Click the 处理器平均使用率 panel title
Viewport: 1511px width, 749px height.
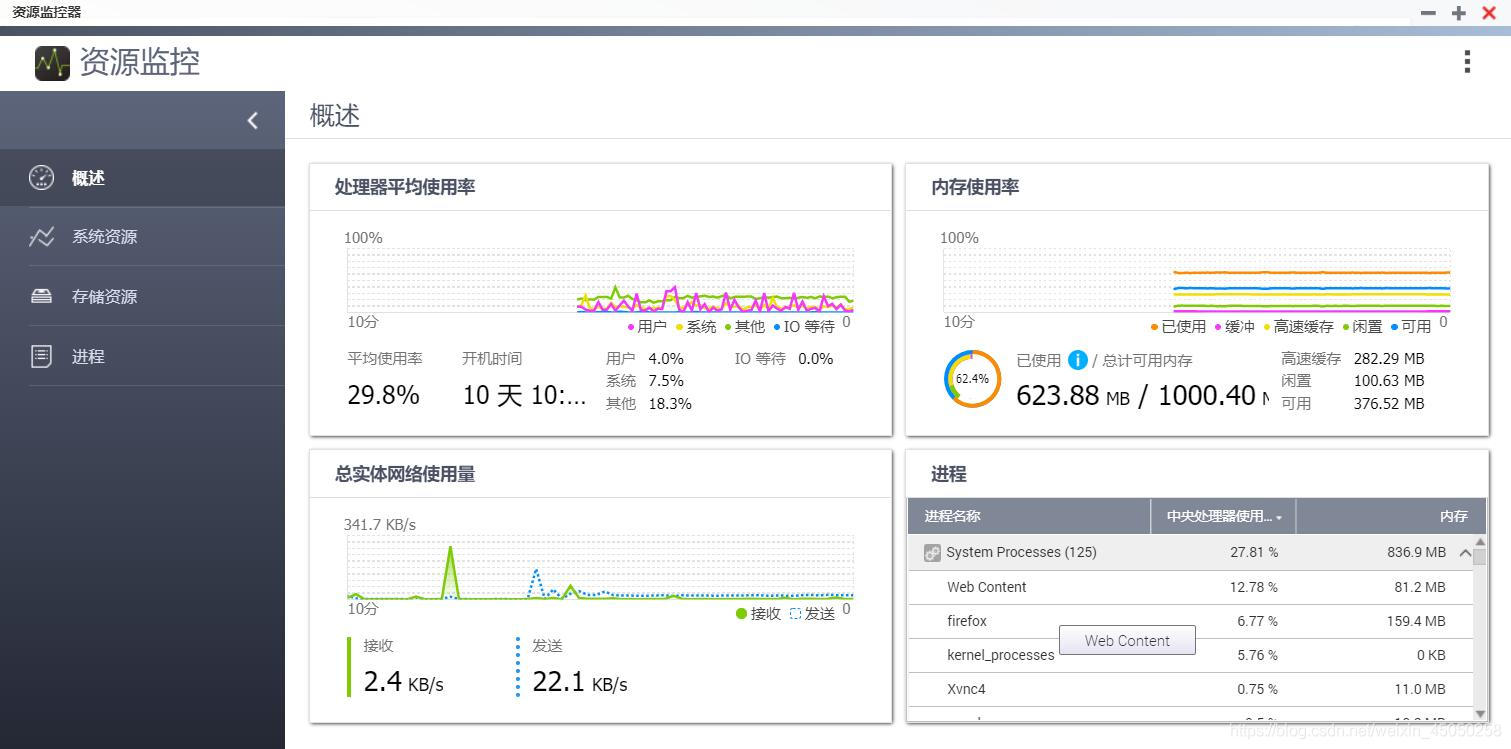click(x=405, y=187)
